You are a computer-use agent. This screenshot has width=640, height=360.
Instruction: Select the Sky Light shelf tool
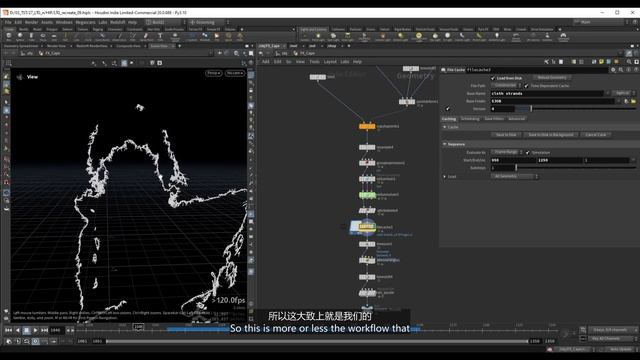[x=435, y=37]
